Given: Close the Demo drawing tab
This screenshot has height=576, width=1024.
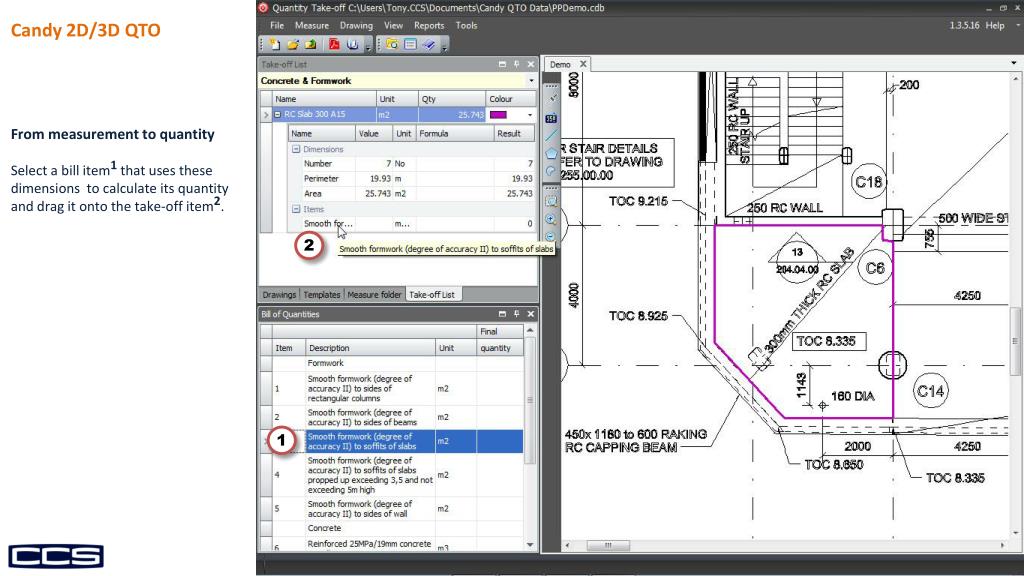Looking at the screenshot, I should coord(583,64).
